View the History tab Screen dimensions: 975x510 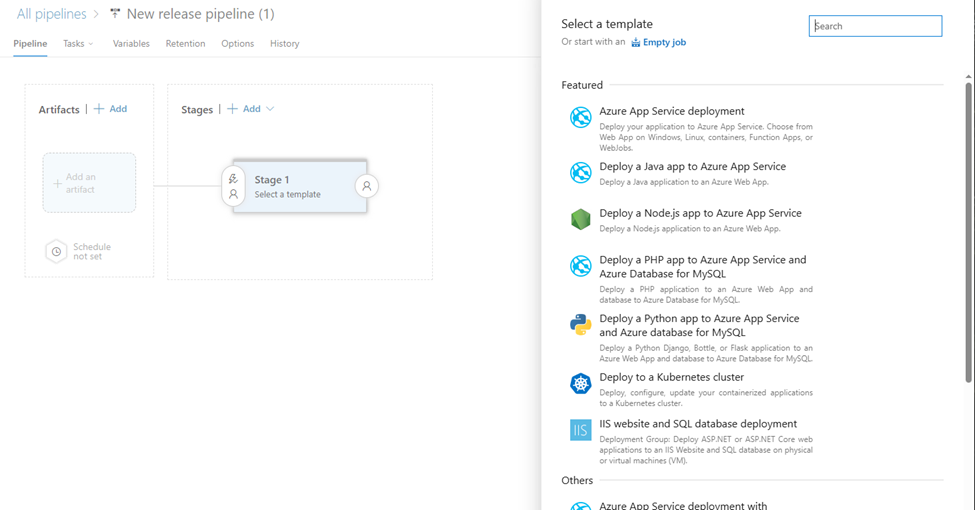(x=284, y=44)
